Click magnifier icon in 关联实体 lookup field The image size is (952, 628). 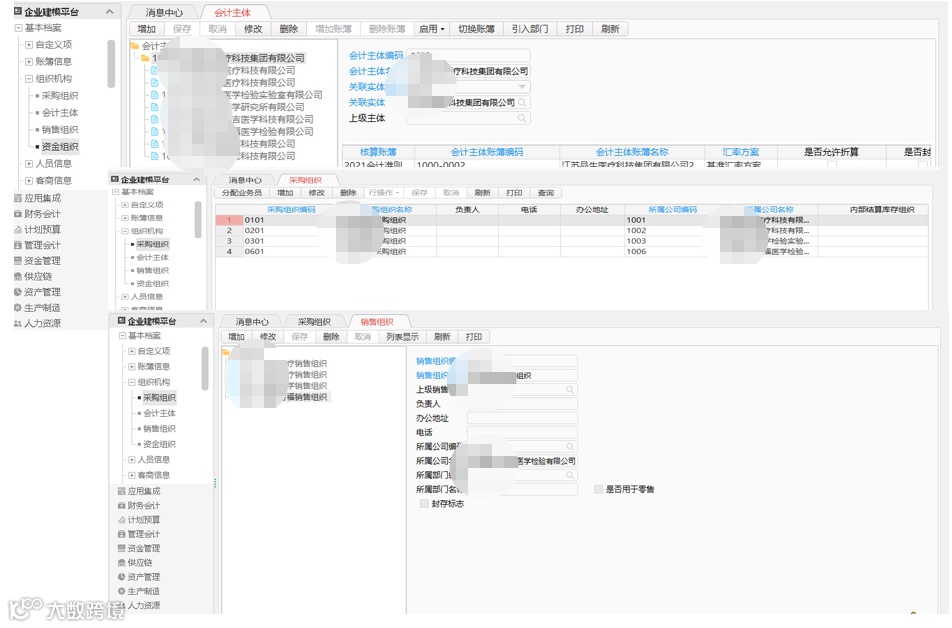(522, 103)
